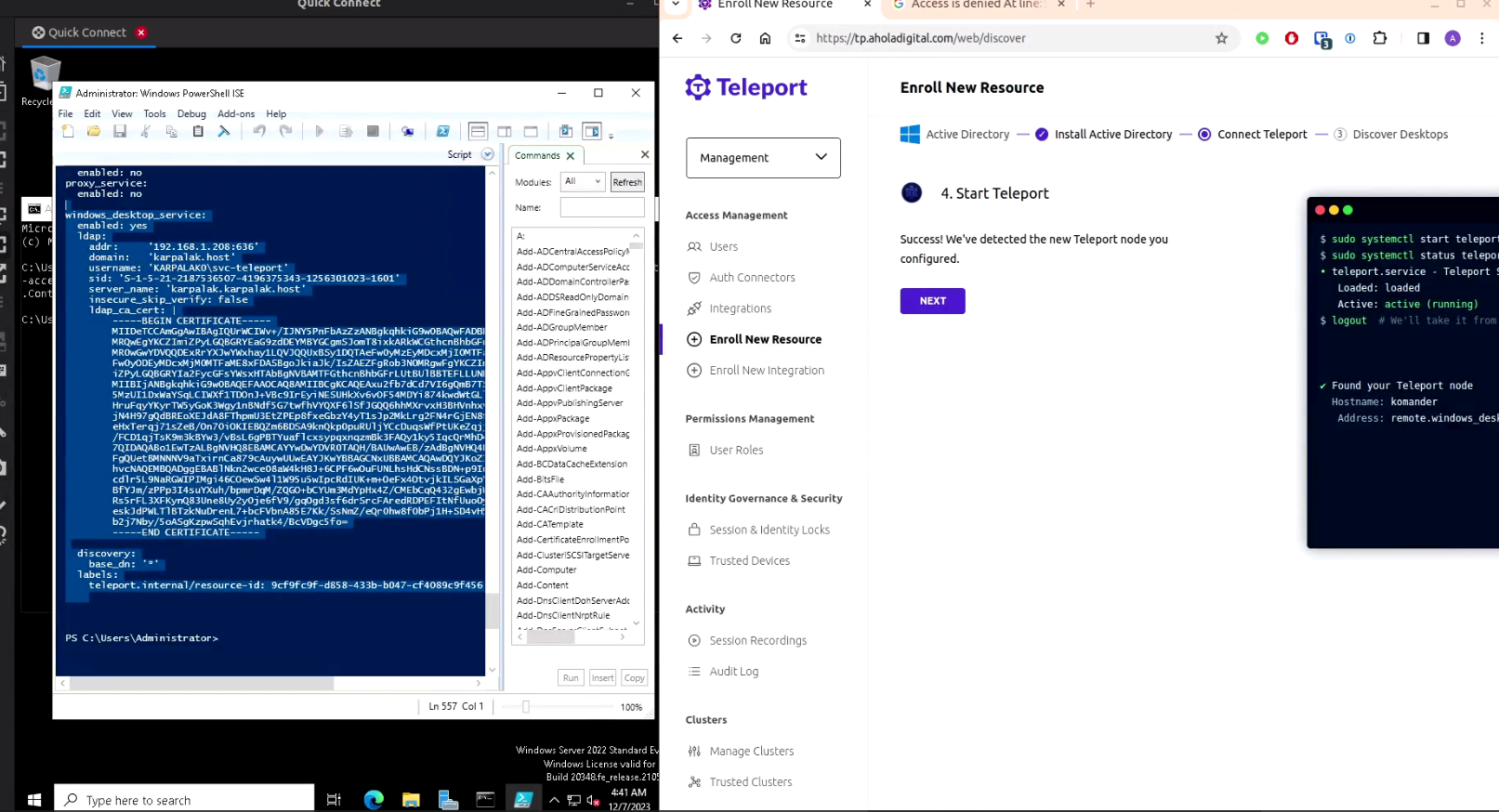Open Microsoft Edge from the taskbar
Viewport: 1499px width, 812px height.
pos(374,799)
